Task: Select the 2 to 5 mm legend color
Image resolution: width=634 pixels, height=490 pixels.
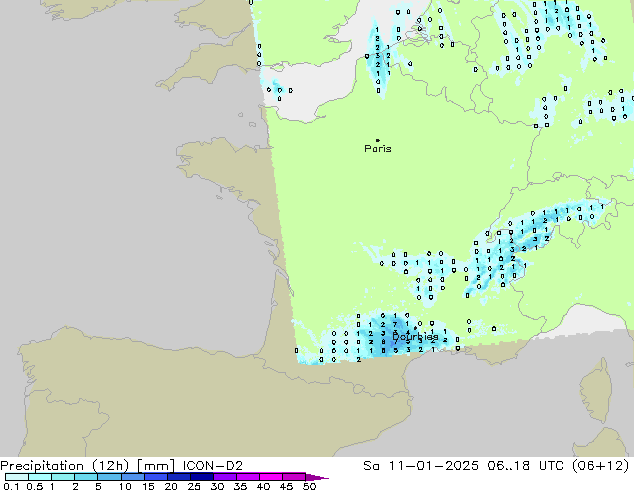Action: click(x=86, y=477)
